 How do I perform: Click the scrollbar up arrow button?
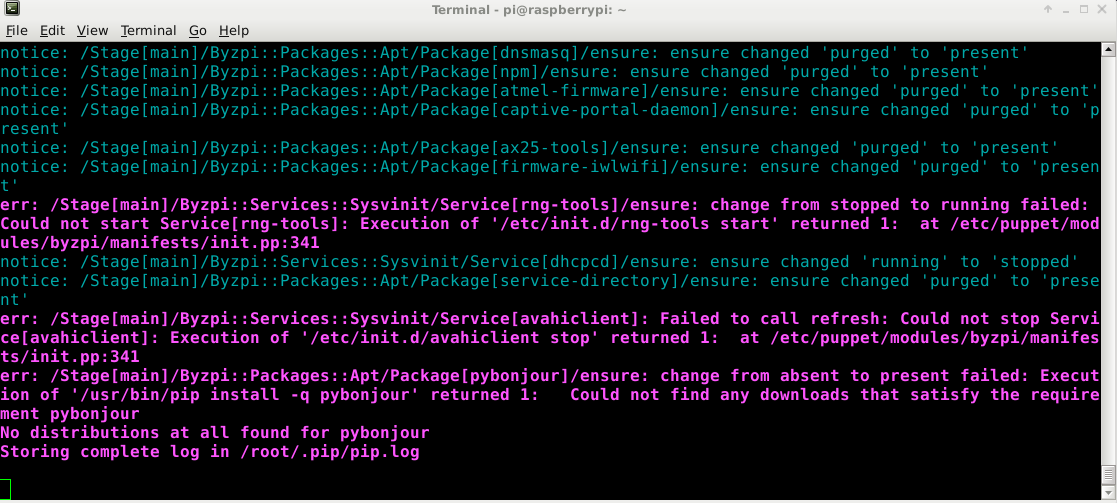click(x=1108, y=48)
